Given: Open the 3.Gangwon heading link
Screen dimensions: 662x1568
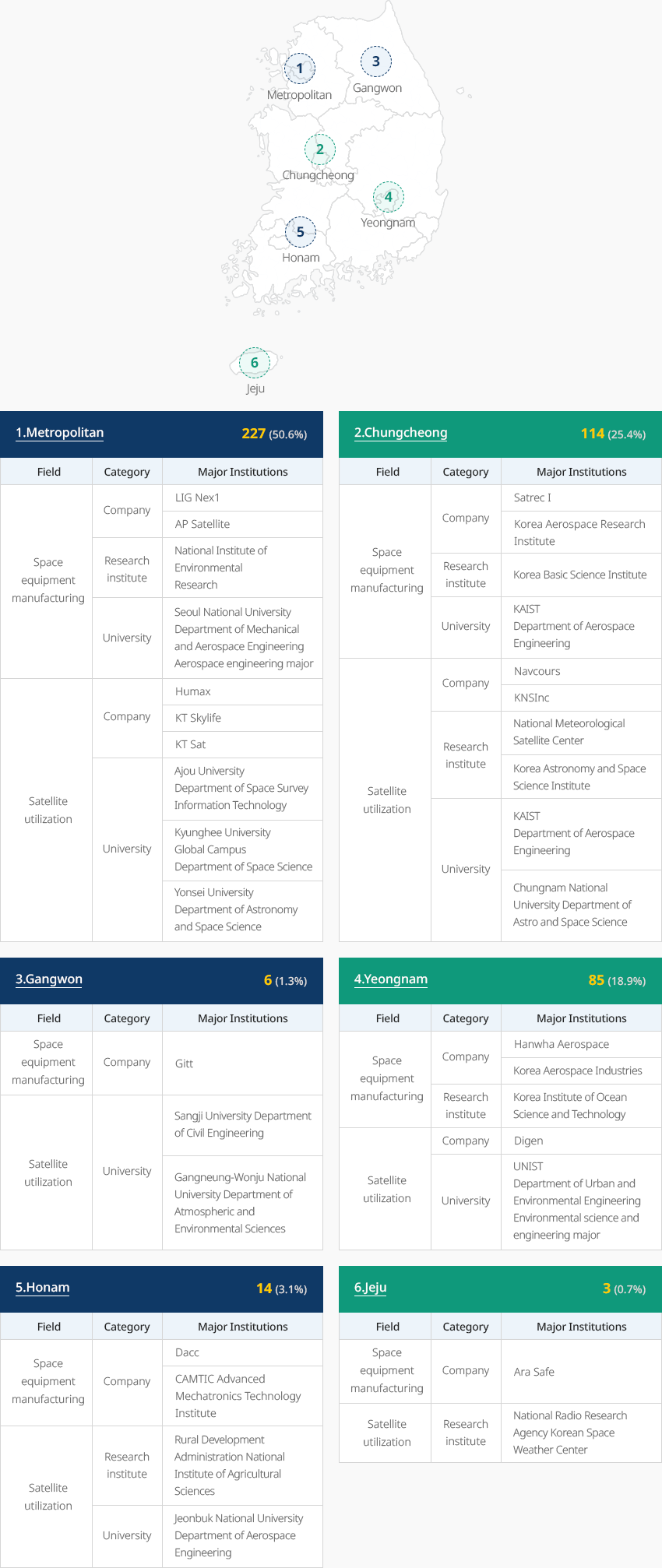Looking at the screenshot, I should click(x=49, y=979).
